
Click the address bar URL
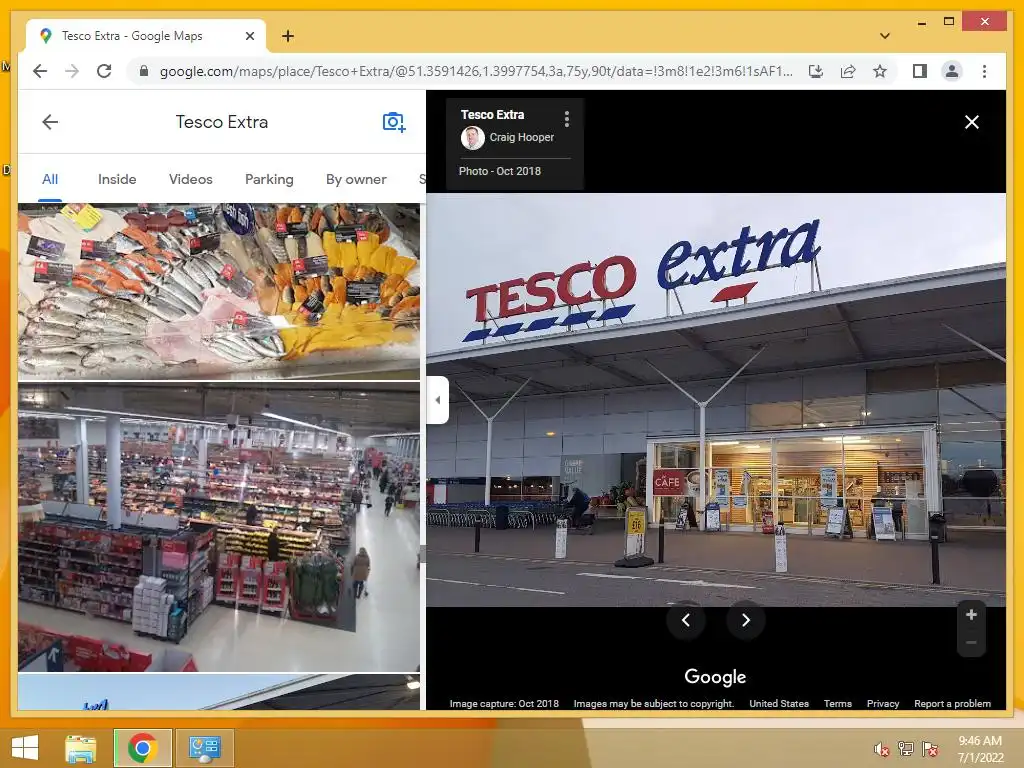click(x=475, y=71)
